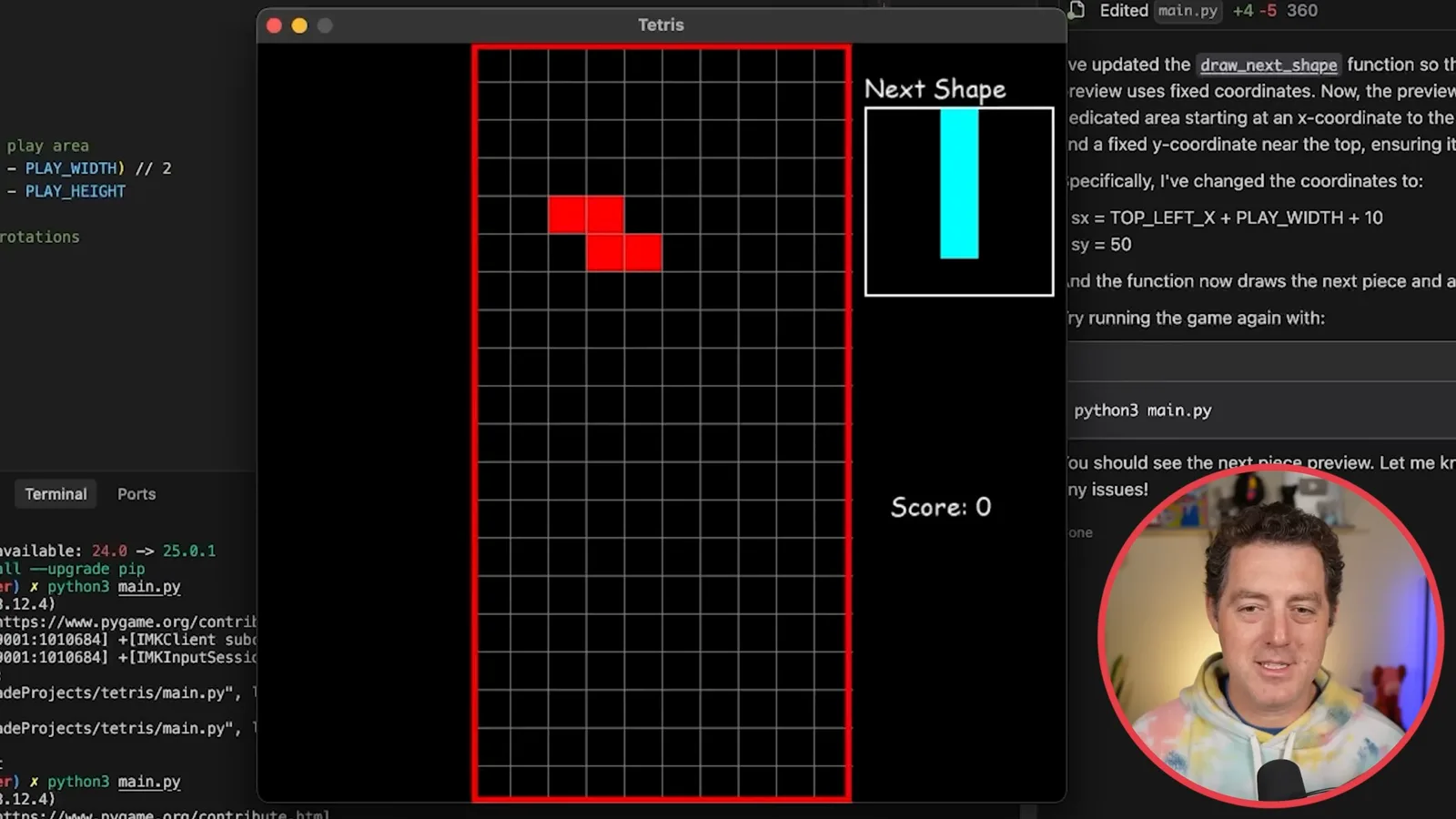This screenshot has width=1456, height=819.
Task: Open the Ports tab
Action: click(136, 494)
